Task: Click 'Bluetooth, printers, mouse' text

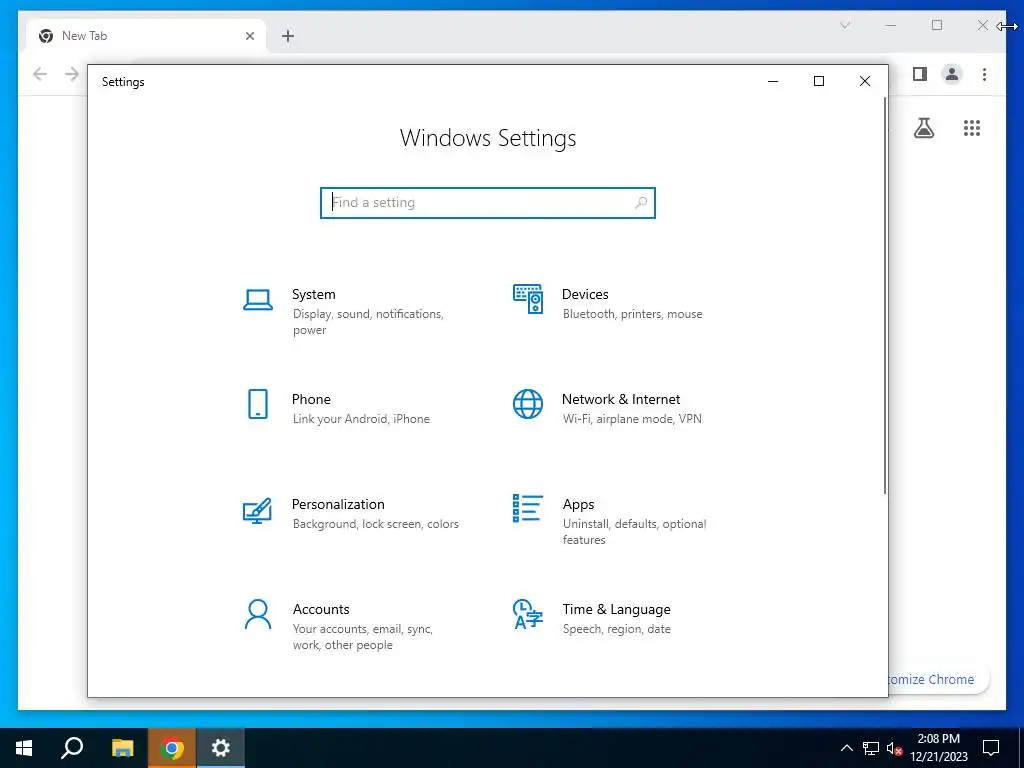Action: point(633,314)
